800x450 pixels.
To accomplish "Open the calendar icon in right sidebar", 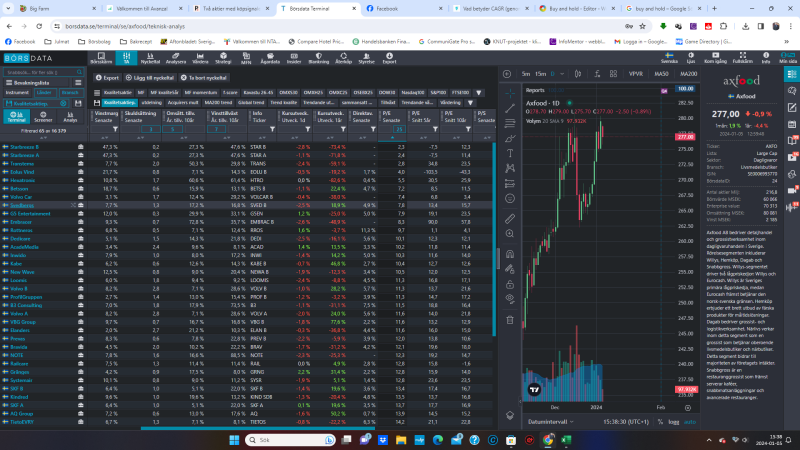I will click(x=792, y=124).
